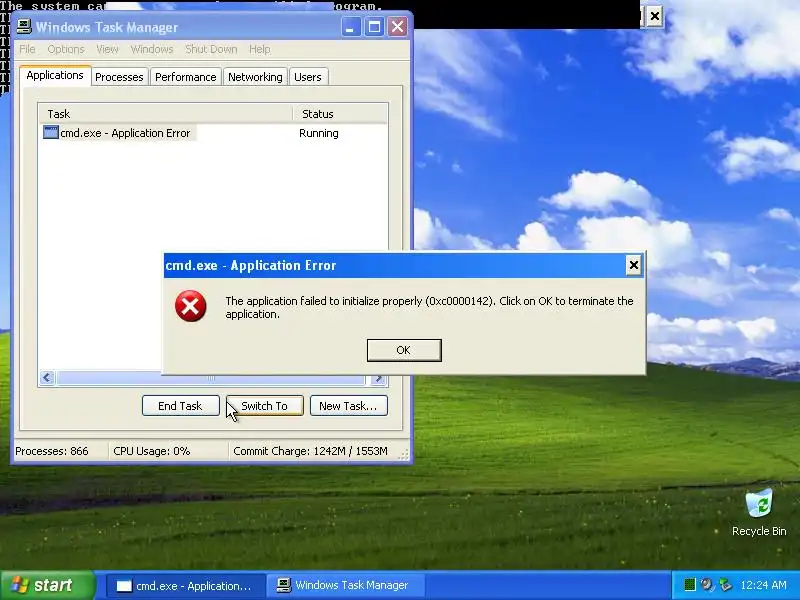Click the task list right scroll arrow
This screenshot has height=600, width=800.
point(379,378)
